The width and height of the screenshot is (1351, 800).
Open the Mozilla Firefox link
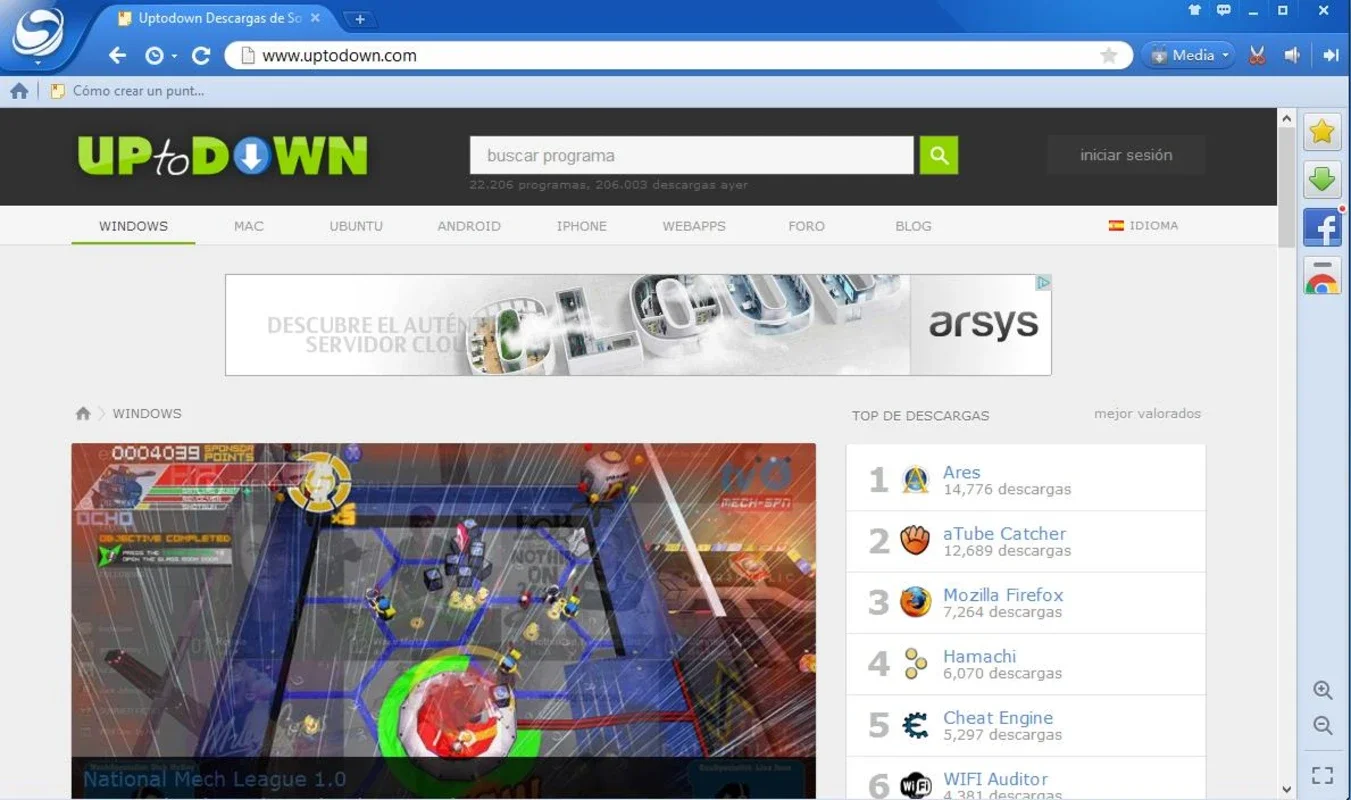[1003, 594]
